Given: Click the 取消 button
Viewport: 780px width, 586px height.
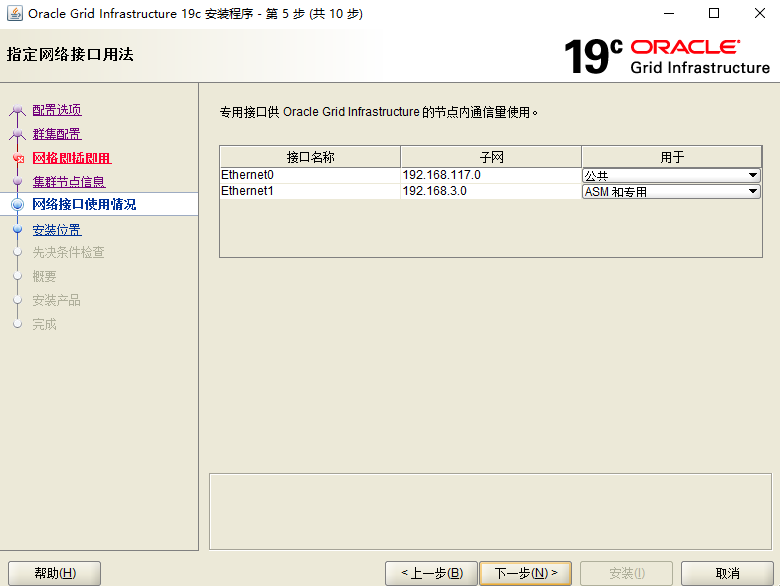Looking at the screenshot, I should click(727, 573).
